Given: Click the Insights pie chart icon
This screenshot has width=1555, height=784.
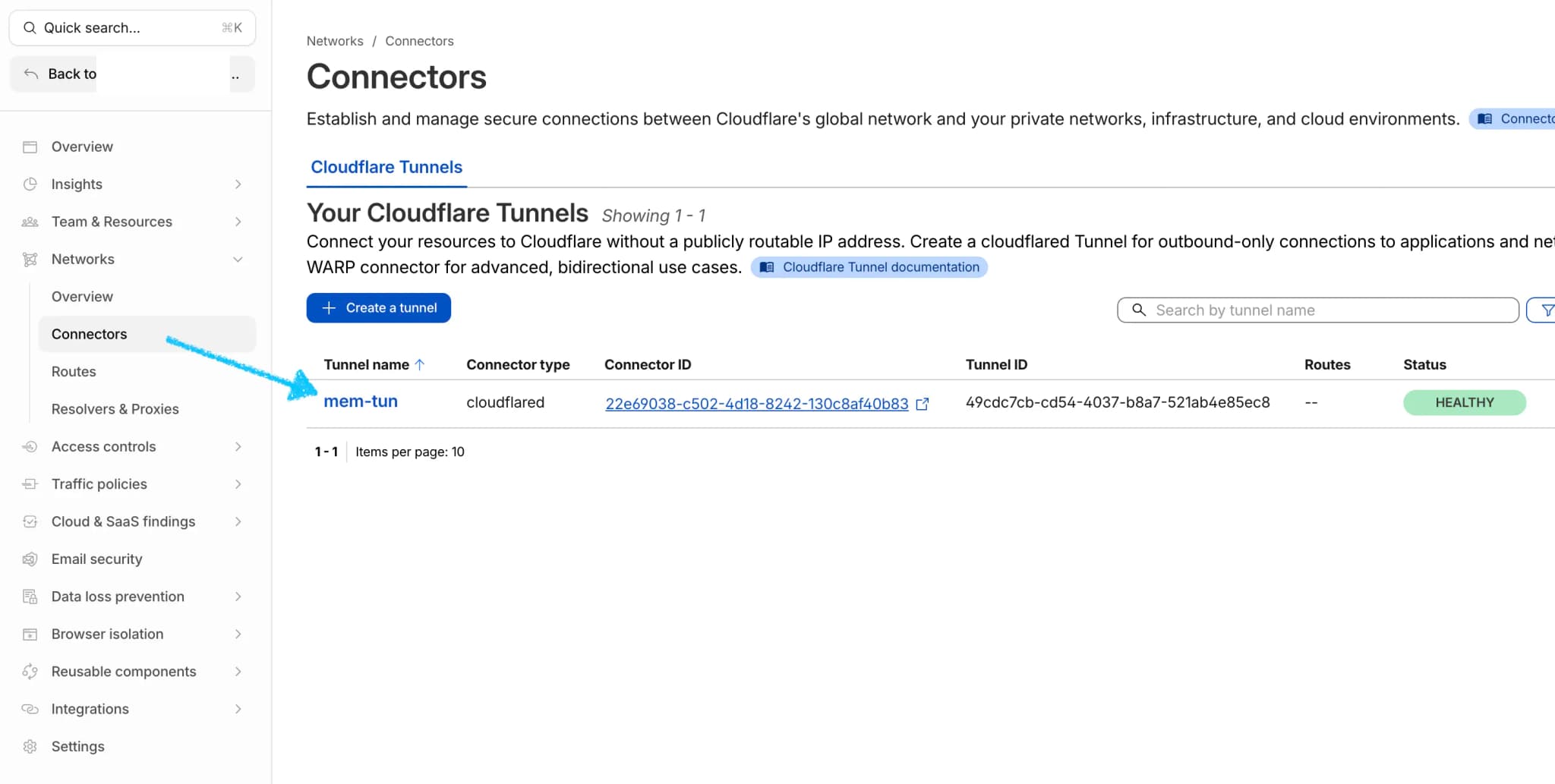Looking at the screenshot, I should point(30,184).
